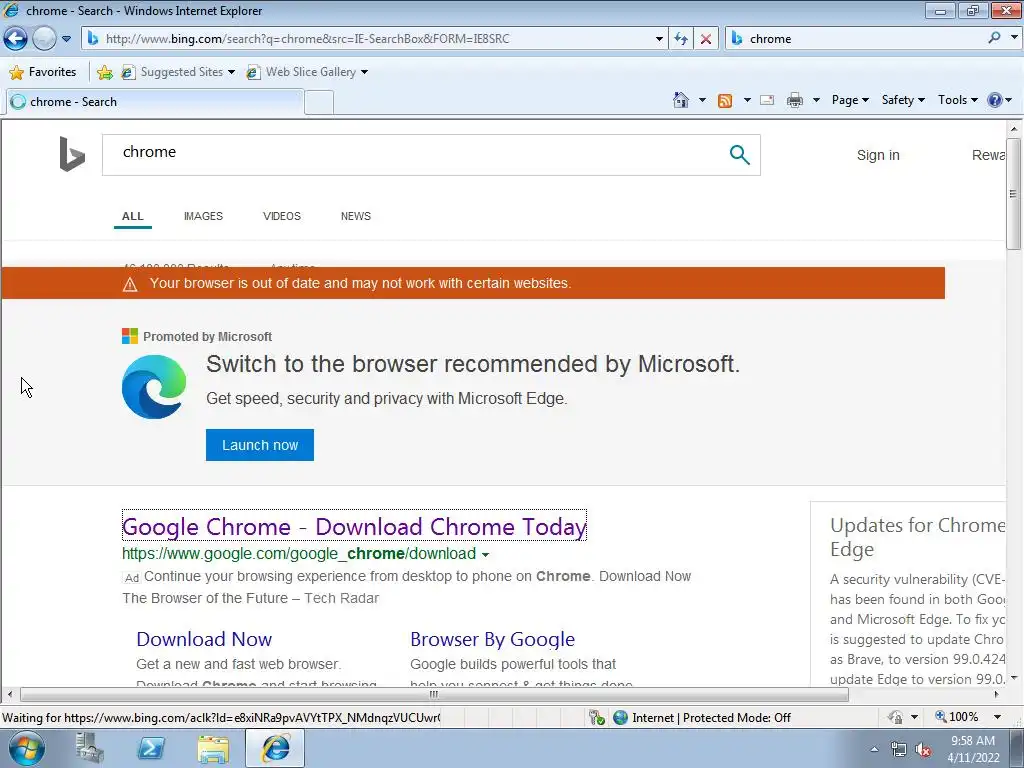This screenshot has width=1024, height=768.
Task: Select the ALL results tab
Action: (x=133, y=216)
